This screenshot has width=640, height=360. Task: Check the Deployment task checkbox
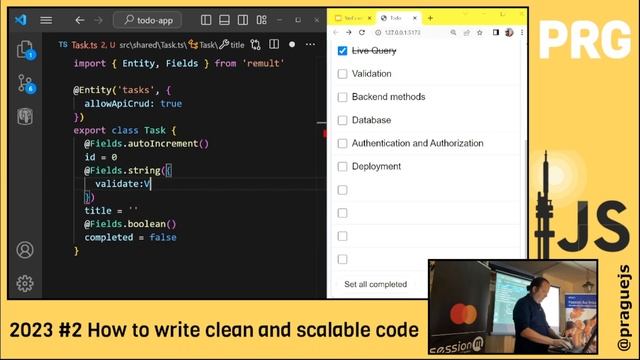coord(342,167)
